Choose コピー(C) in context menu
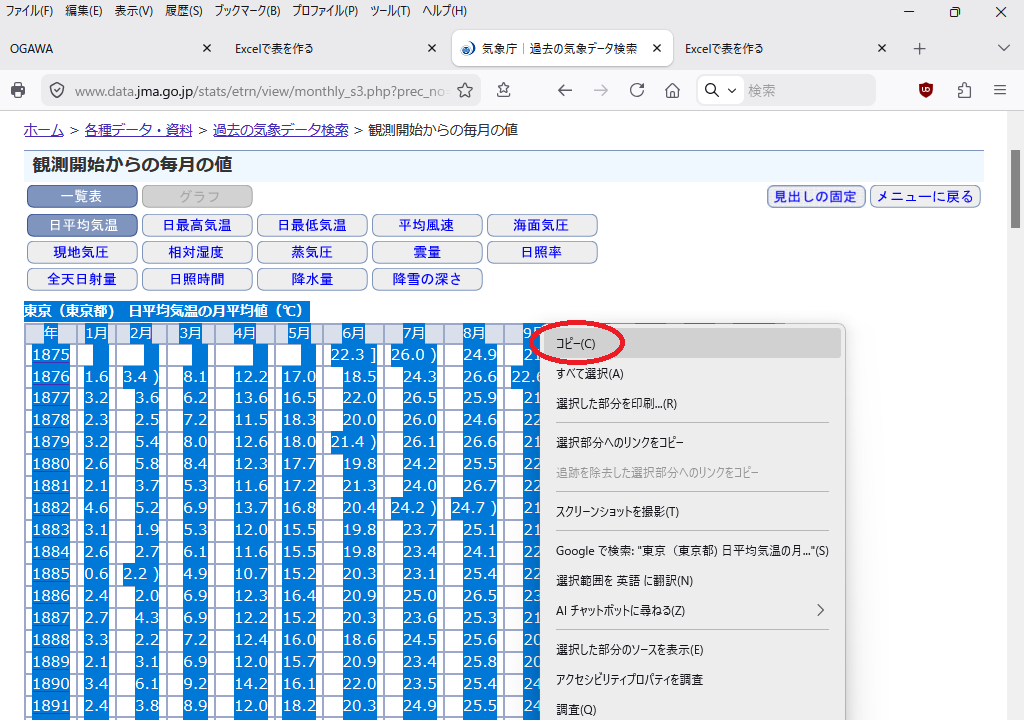Screen dimensions: 1024x720 (x=692, y=344)
